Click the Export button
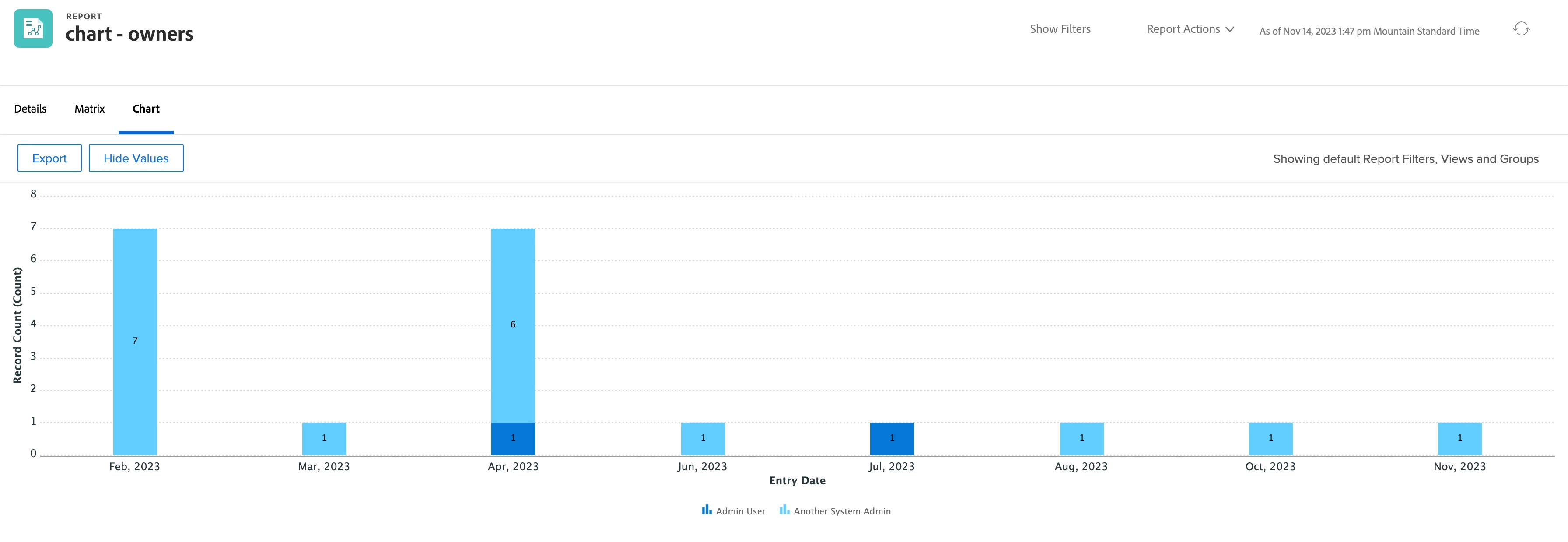The width and height of the screenshot is (1568, 542). 49,158
